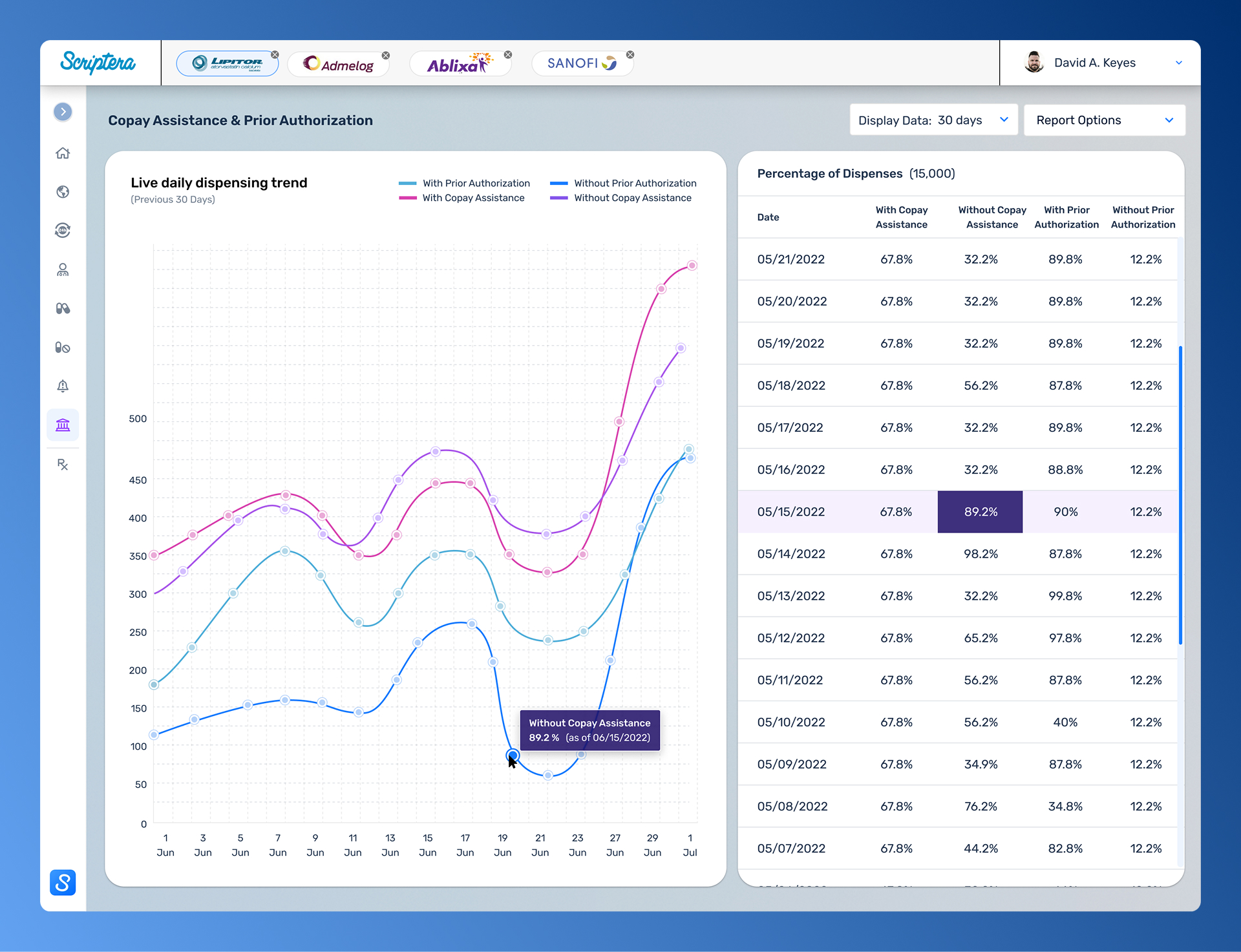
Task: Expand the sidebar with the arrow button
Action: pos(63,112)
